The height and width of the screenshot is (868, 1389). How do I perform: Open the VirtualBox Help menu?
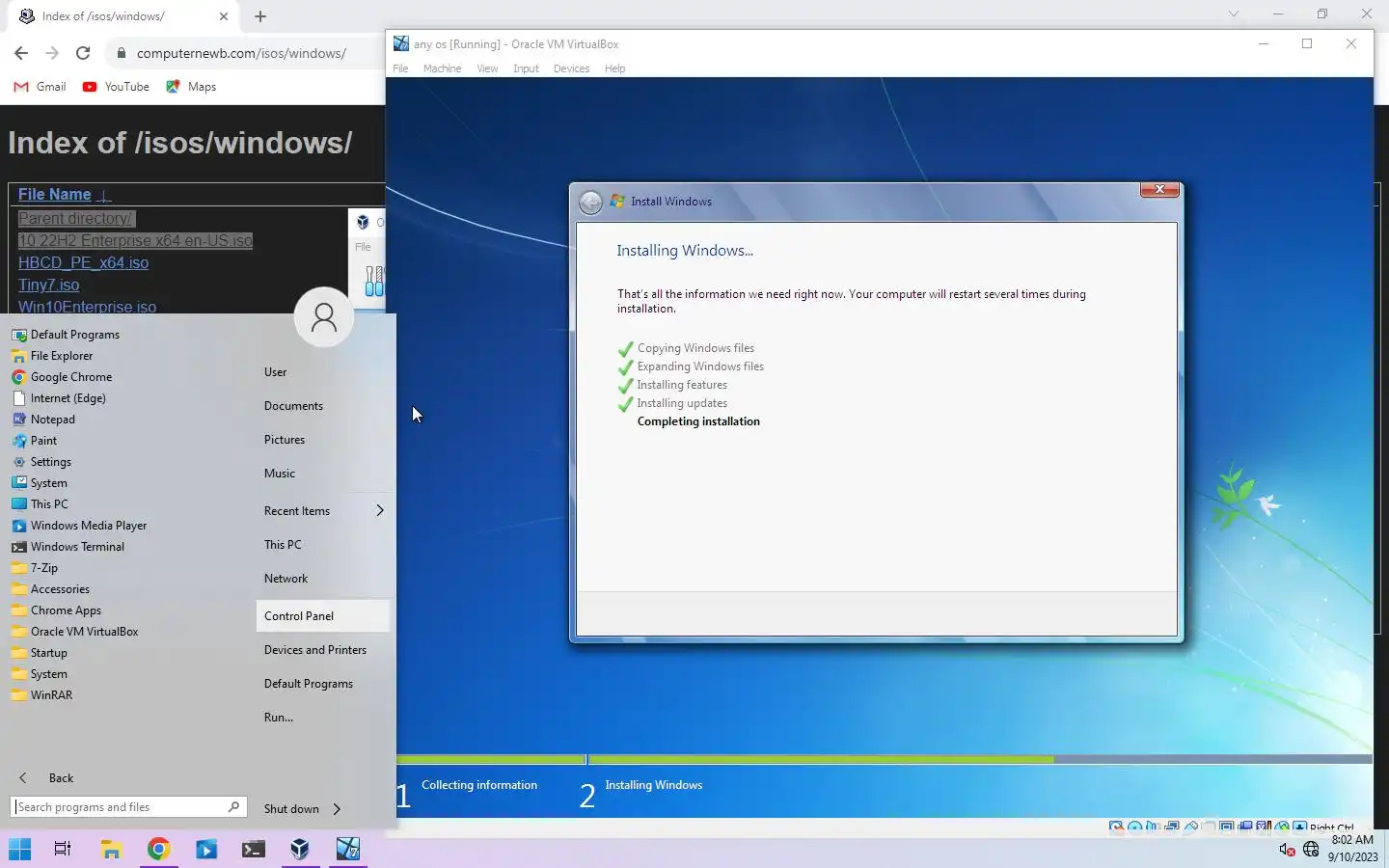(614, 68)
